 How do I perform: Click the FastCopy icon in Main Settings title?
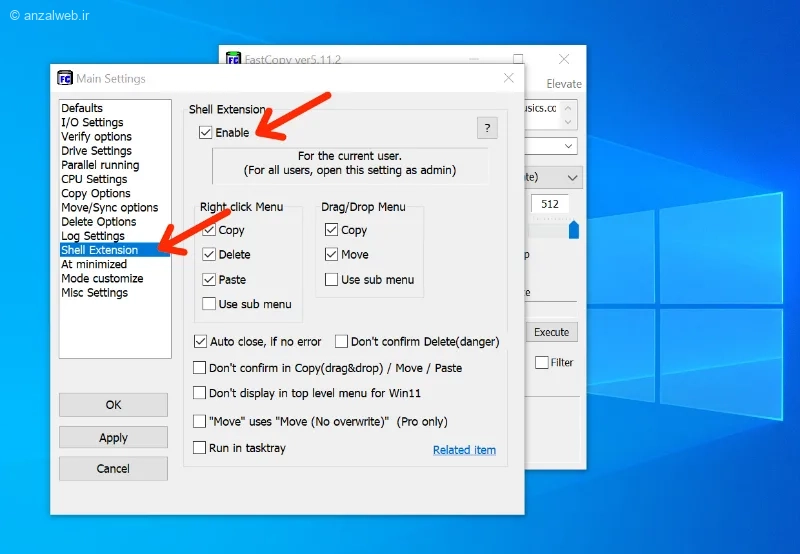(x=65, y=78)
